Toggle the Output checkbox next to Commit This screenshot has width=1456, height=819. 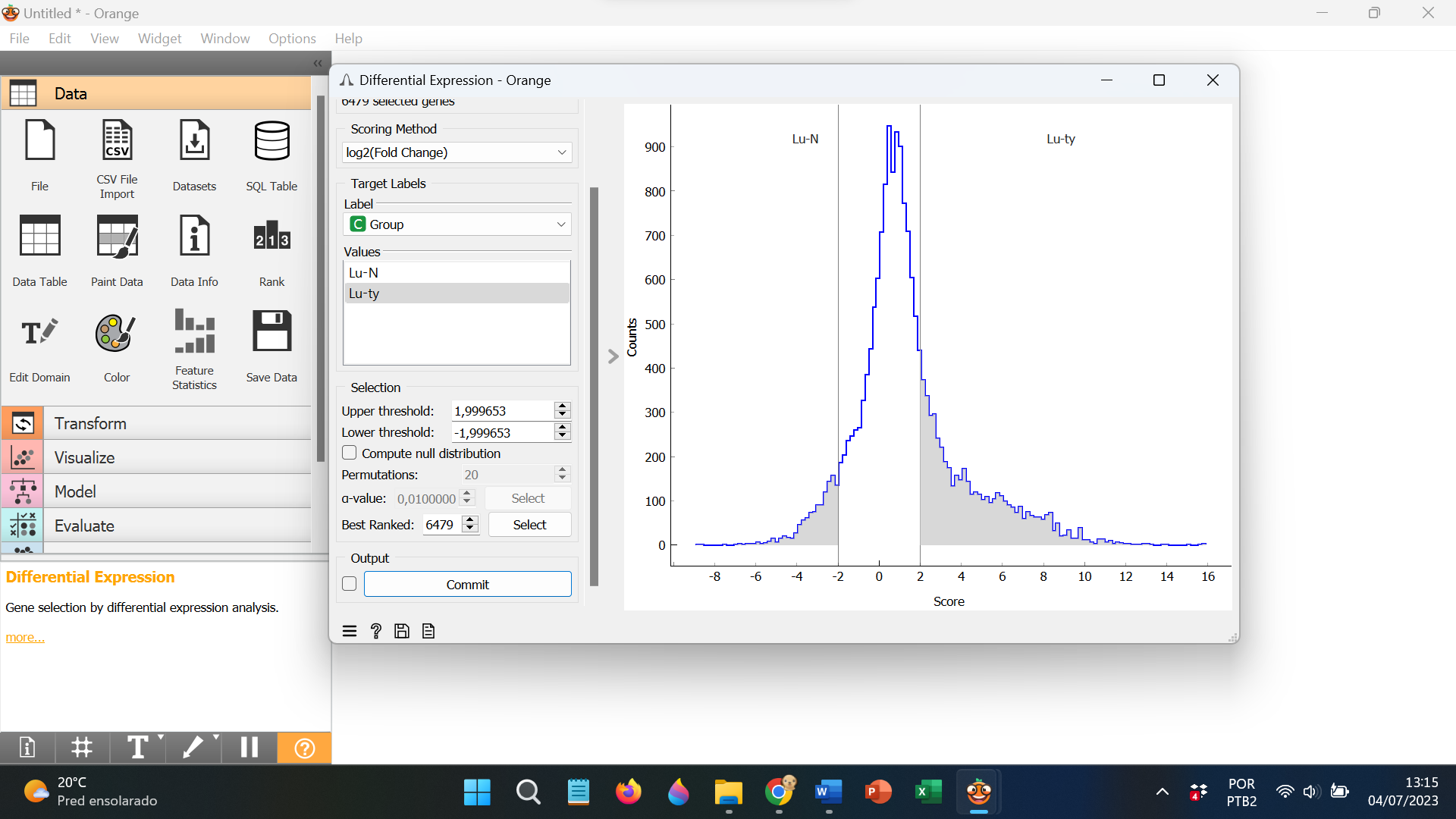[349, 584]
